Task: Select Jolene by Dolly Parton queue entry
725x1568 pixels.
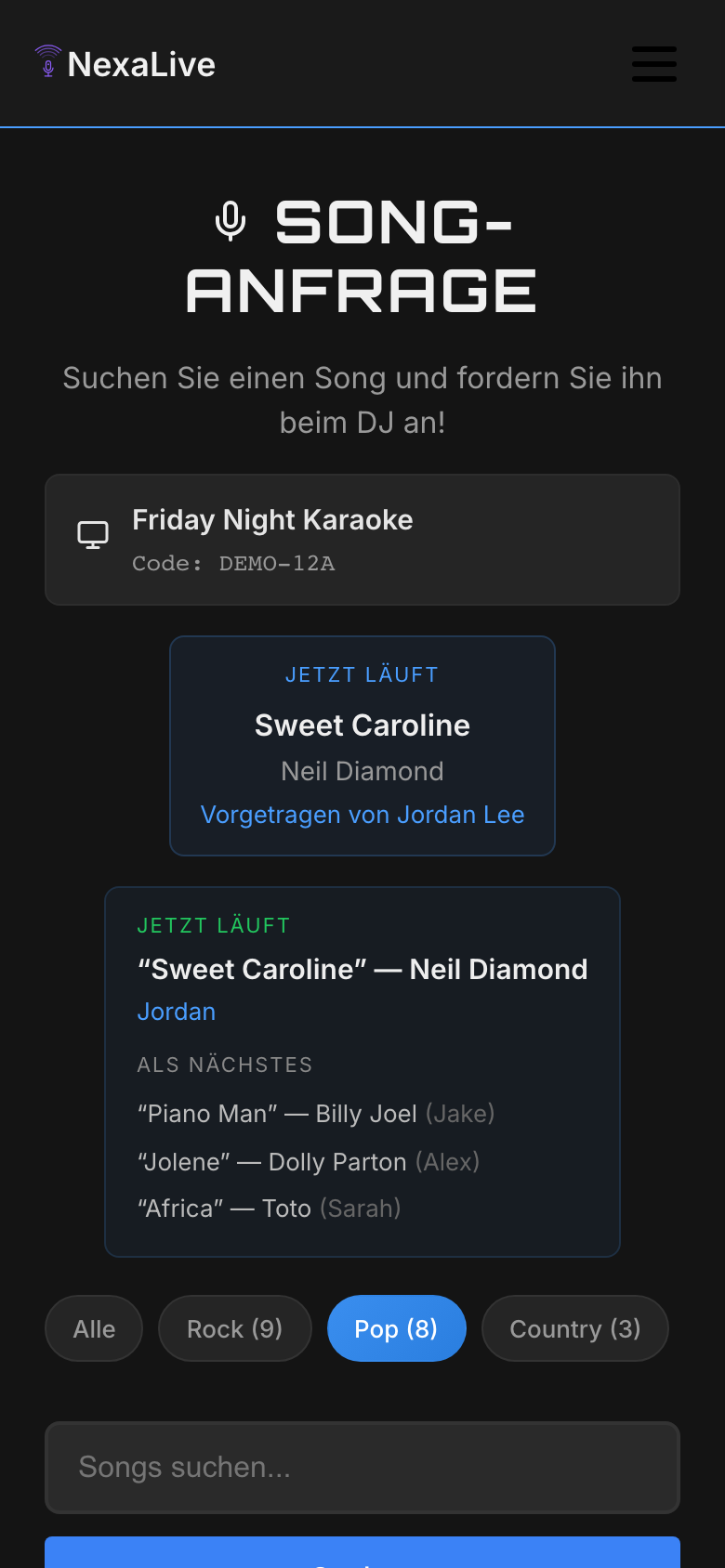Action: click(309, 1162)
